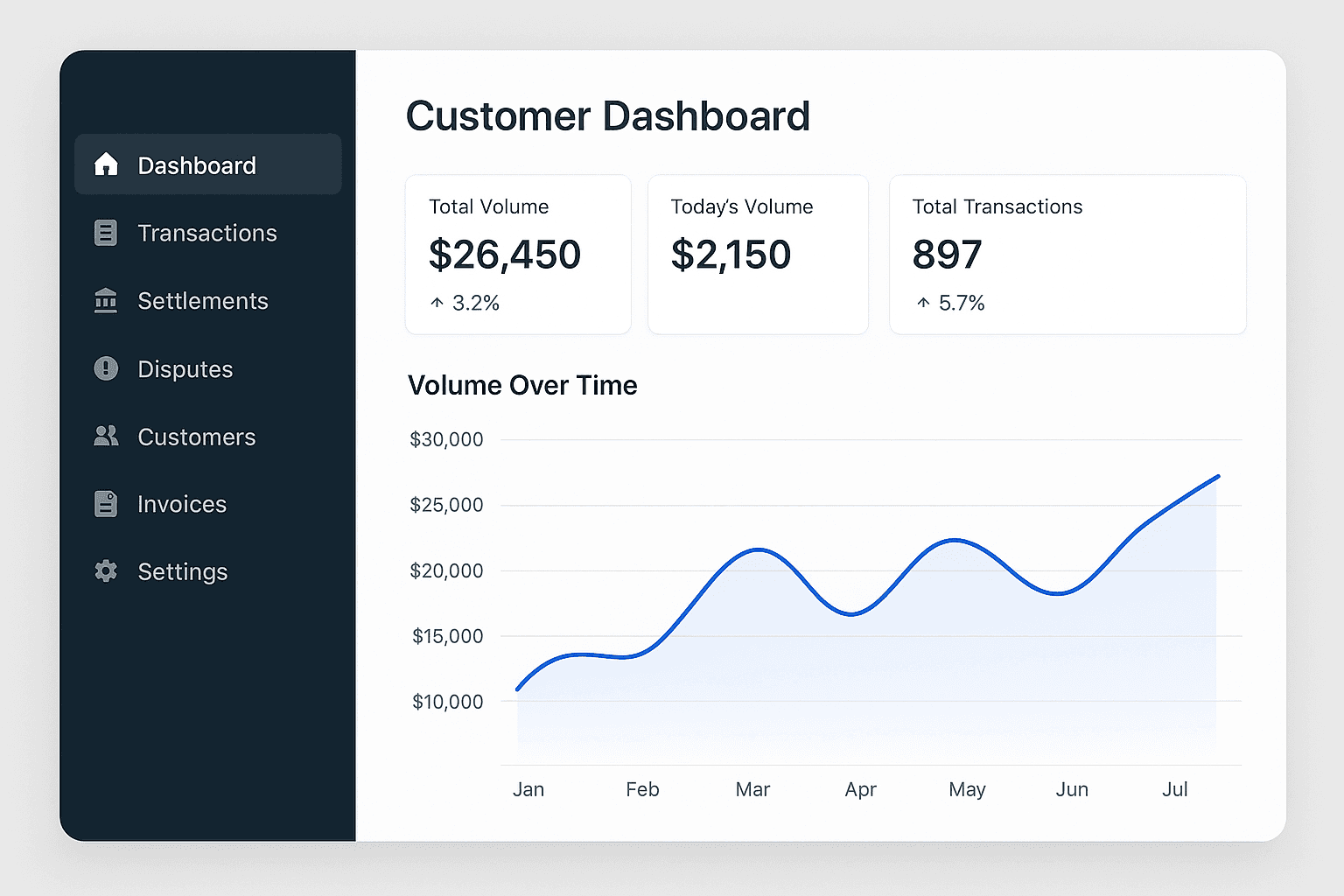This screenshot has width=1344, height=896.
Task: Select the Customers people icon
Action: tap(106, 436)
